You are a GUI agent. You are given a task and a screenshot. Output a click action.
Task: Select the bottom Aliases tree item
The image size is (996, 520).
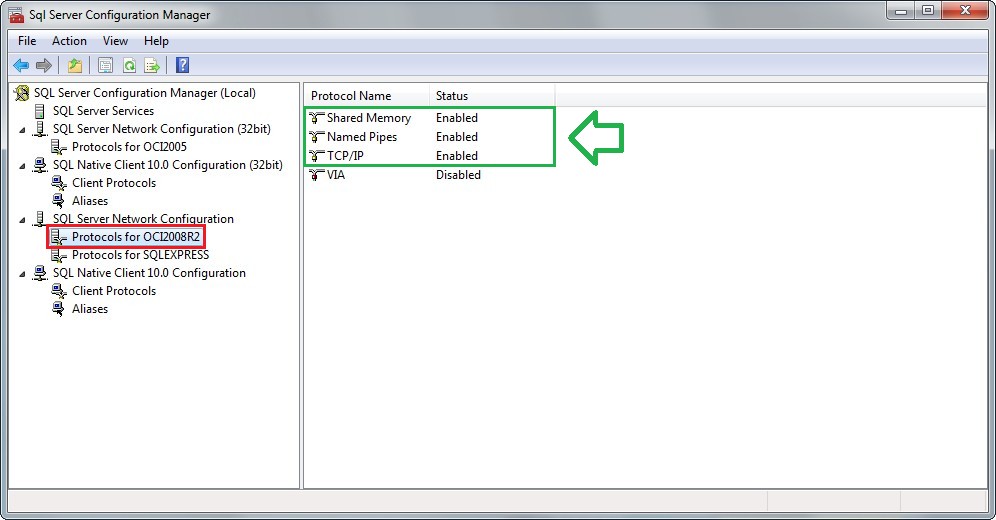[x=90, y=309]
